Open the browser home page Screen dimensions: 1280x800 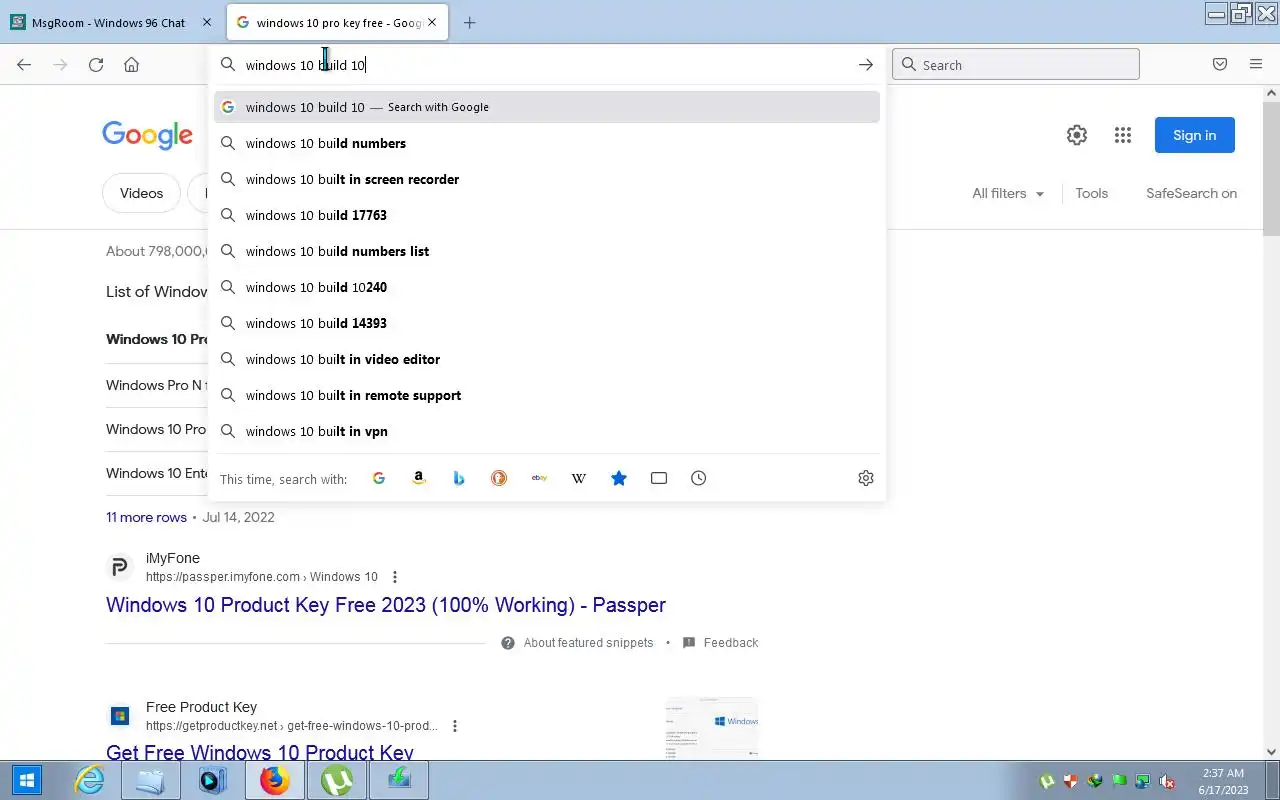131,64
